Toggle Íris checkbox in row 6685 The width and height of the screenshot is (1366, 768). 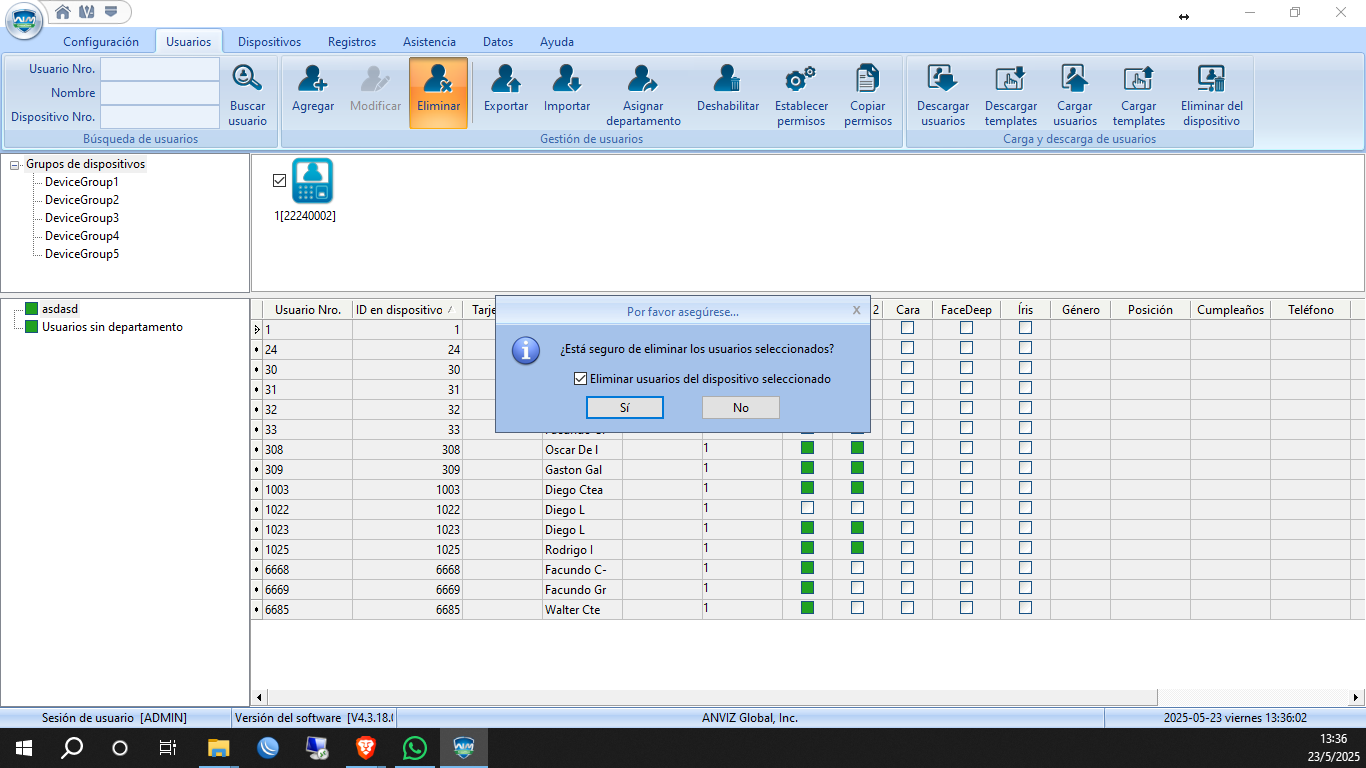tap(1025, 608)
